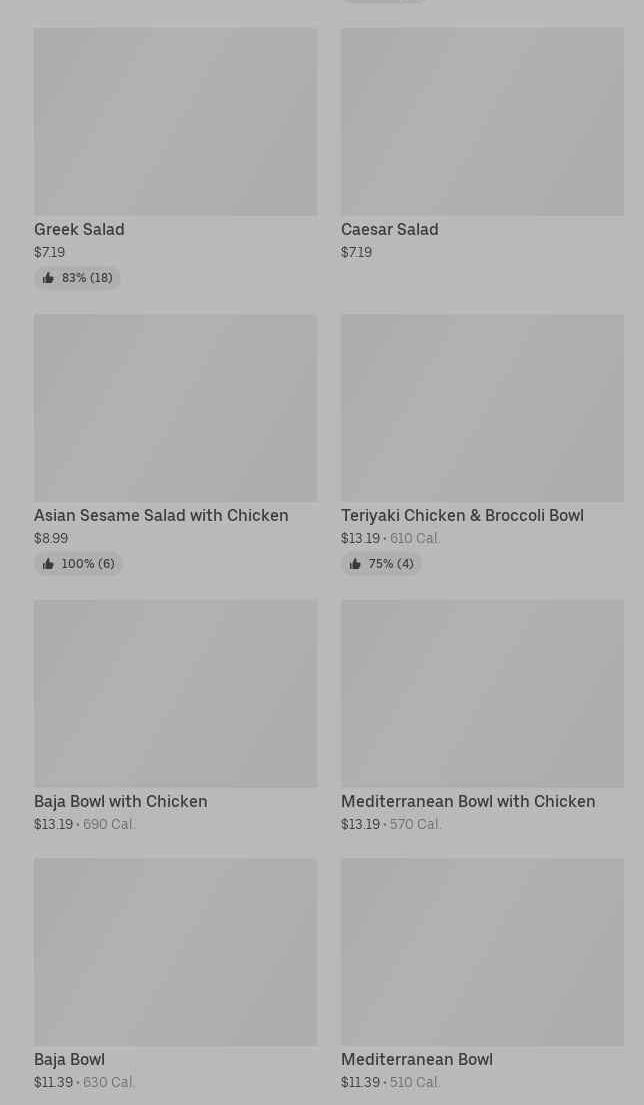Click the Caesar Salad title
Image resolution: width=644 pixels, height=1105 pixels.
click(389, 229)
